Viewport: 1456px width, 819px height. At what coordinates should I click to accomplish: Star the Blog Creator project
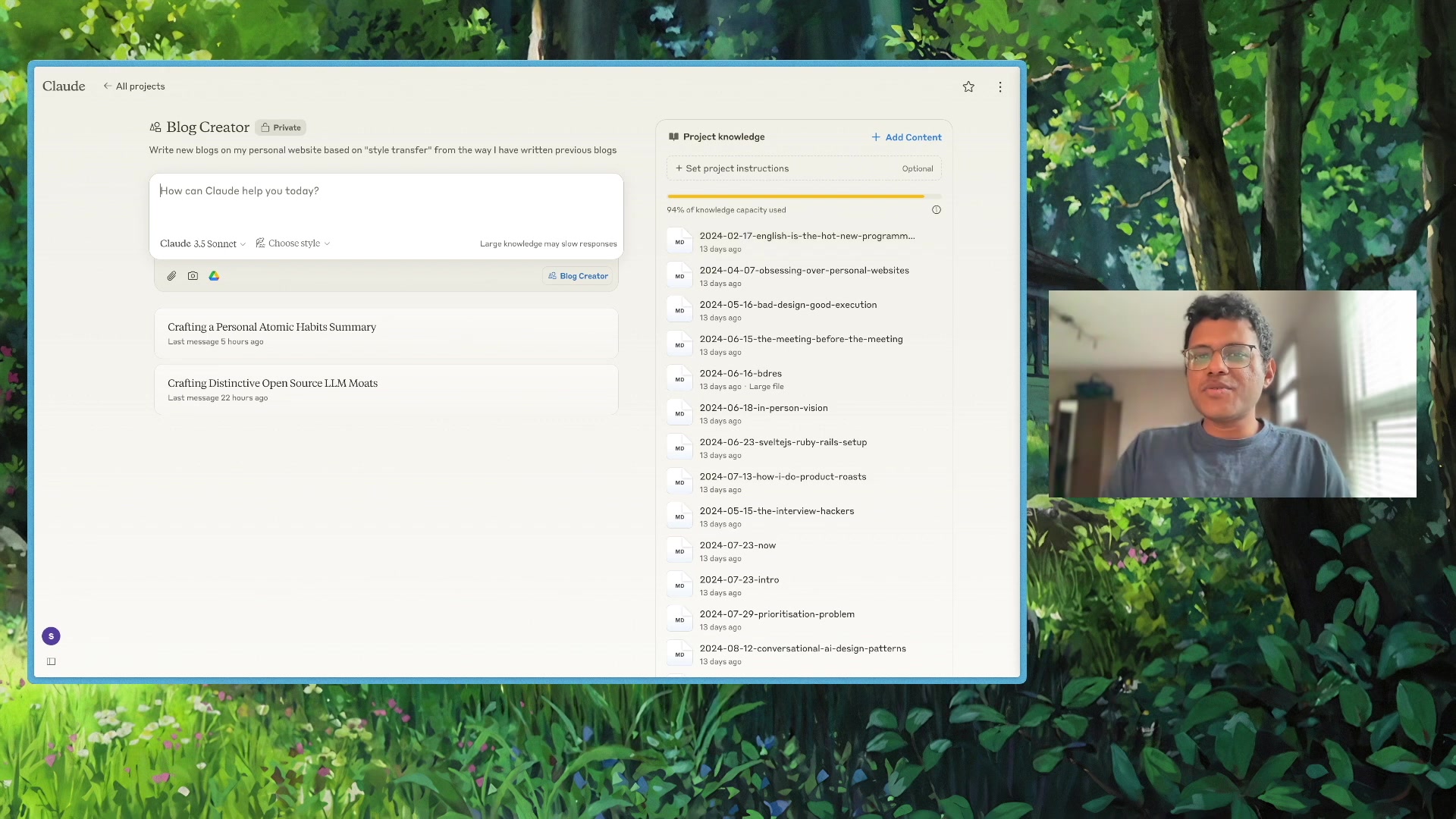point(968,86)
